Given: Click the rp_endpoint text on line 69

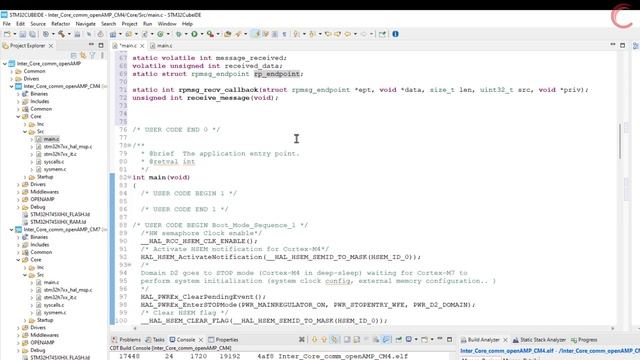Looking at the screenshot, I should 277,74.
